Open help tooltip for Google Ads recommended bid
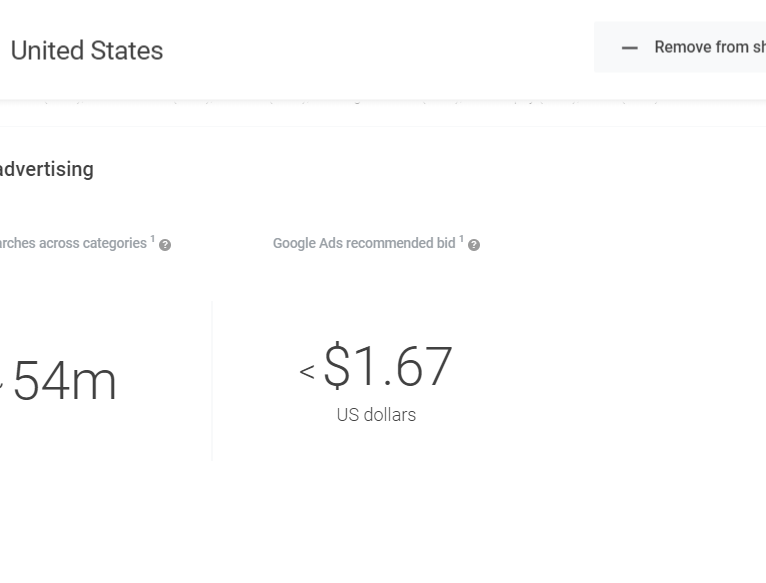 point(474,245)
